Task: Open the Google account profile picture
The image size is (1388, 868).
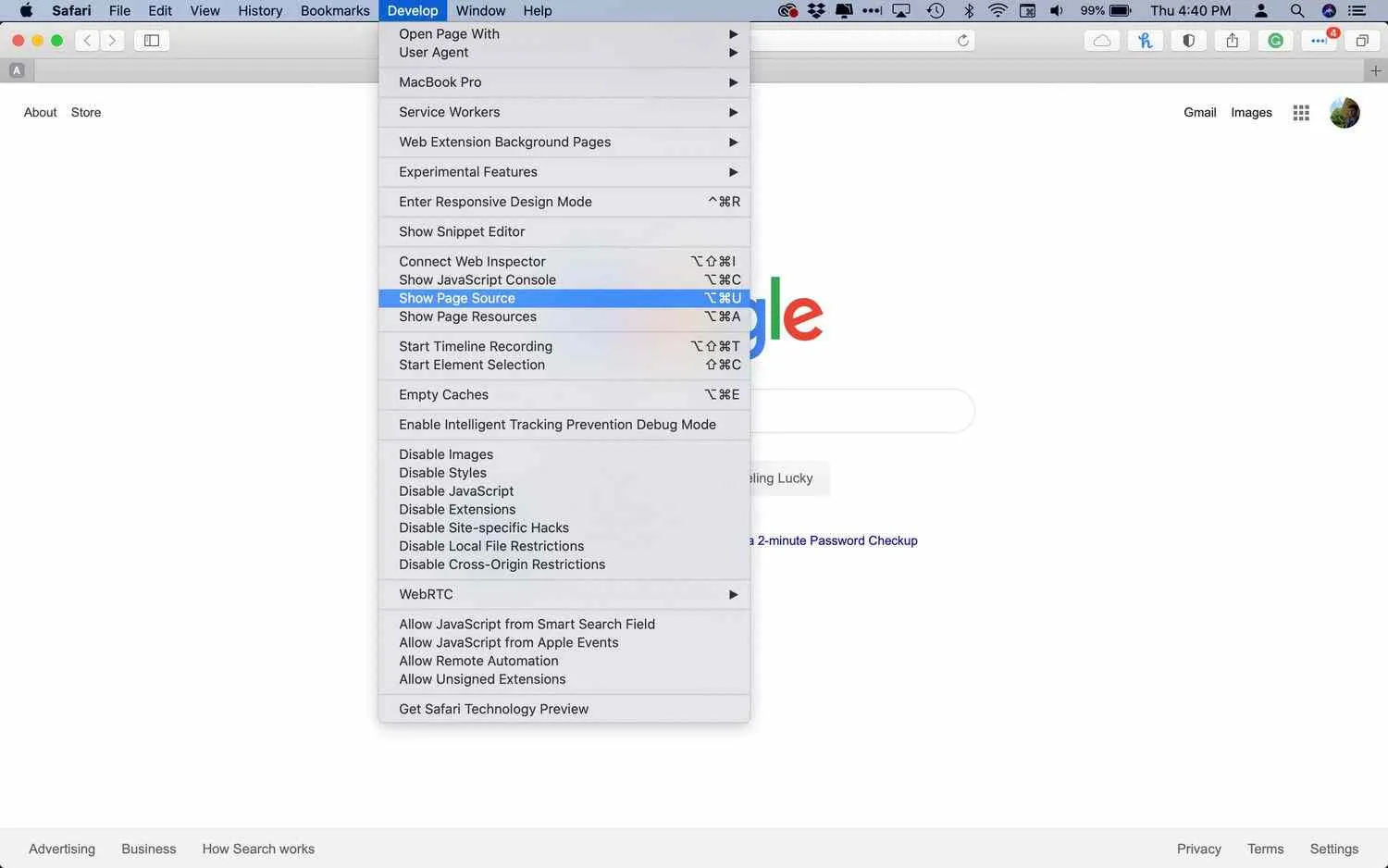Action: pos(1345,113)
